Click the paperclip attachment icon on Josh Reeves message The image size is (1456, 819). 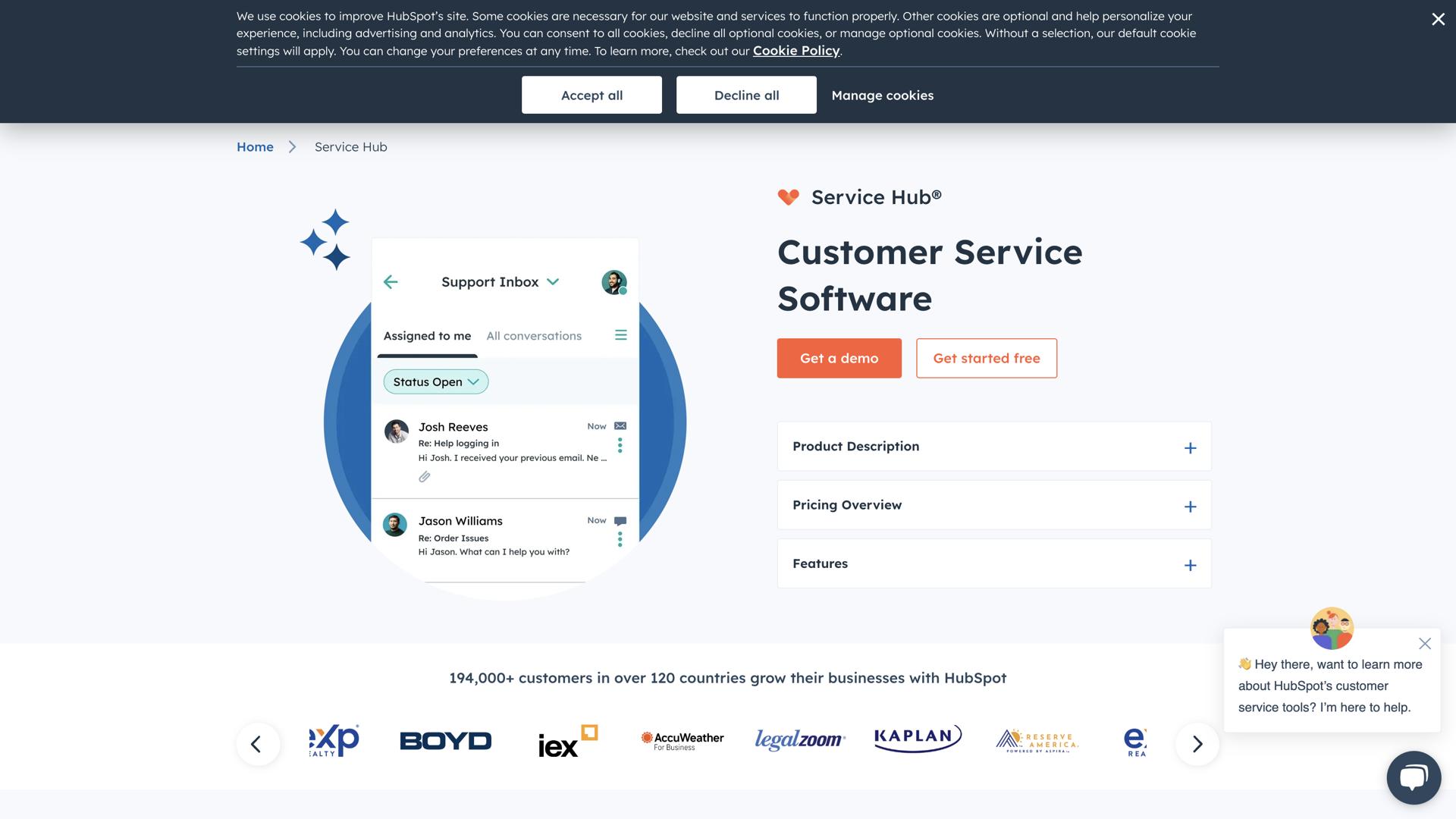[x=425, y=476]
